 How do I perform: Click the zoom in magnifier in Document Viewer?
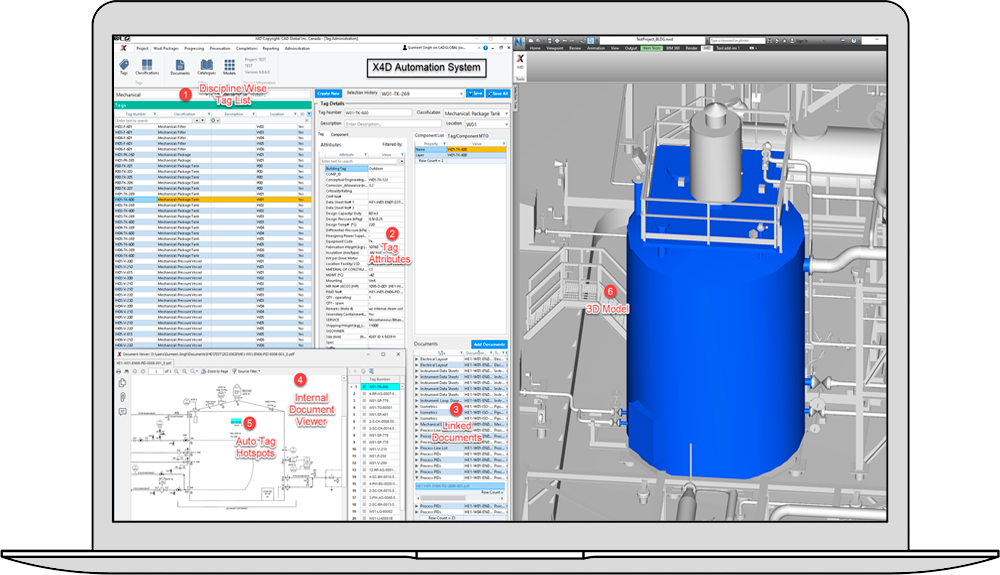(184, 371)
